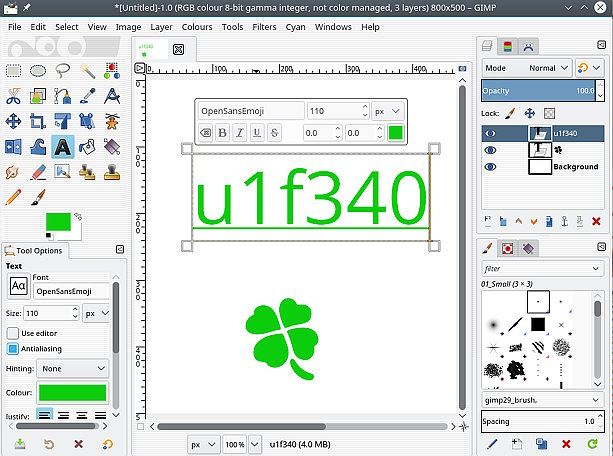The image size is (613, 456).
Task: Choose the Fuzzy Select magic wand tool
Action: tap(87, 71)
